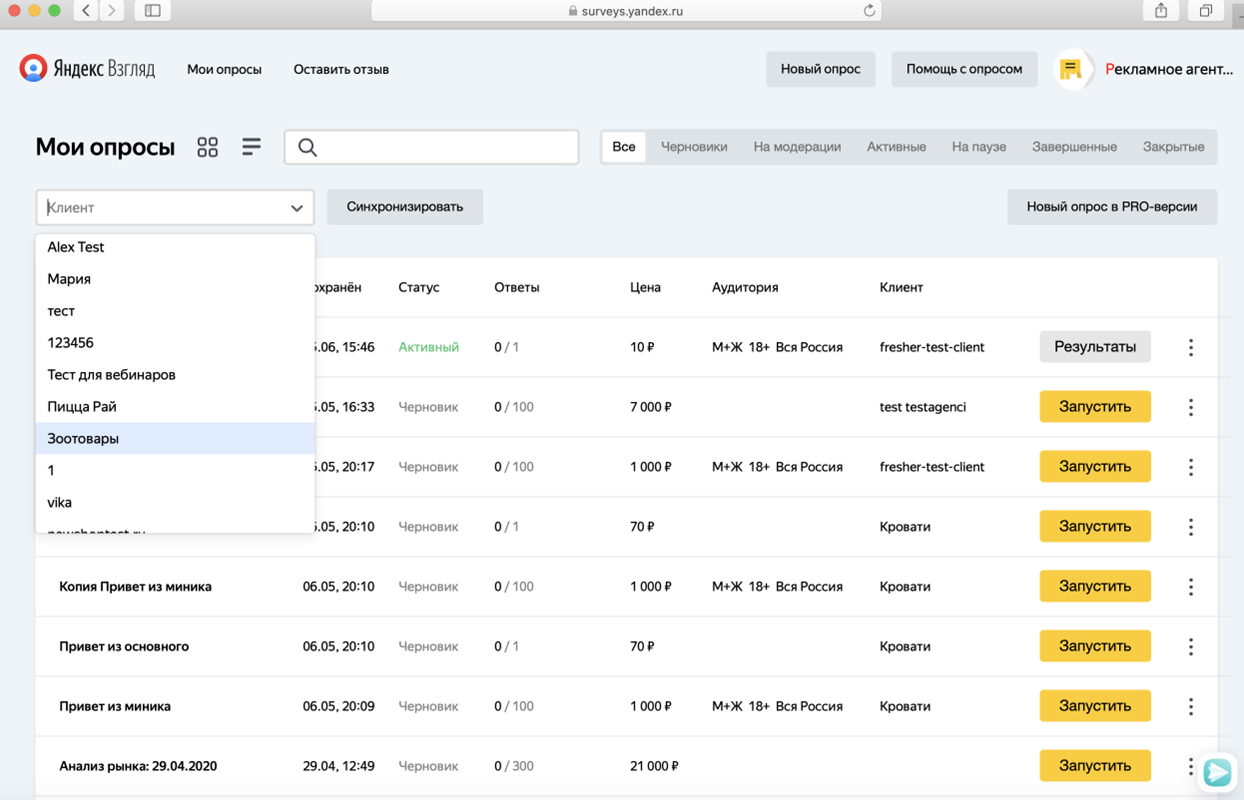Click Новый опрос button

point(820,69)
